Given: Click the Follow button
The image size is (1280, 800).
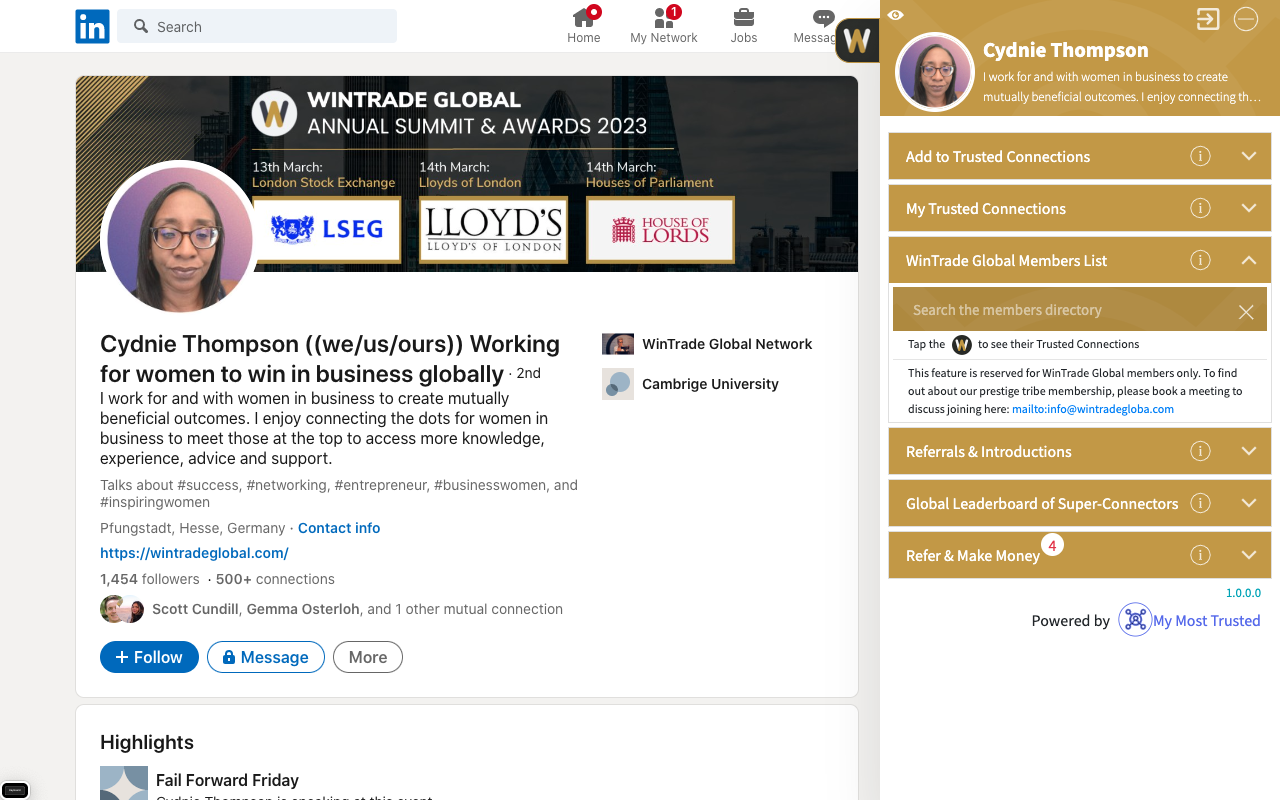Looking at the screenshot, I should pyautogui.click(x=149, y=657).
